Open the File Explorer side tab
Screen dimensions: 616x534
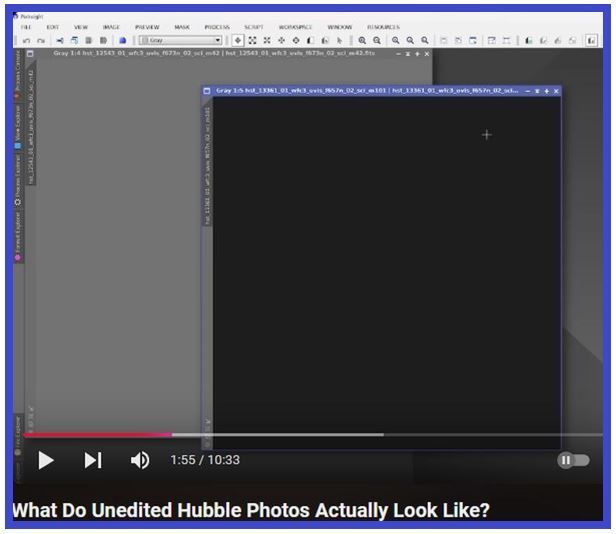[x=17, y=435]
